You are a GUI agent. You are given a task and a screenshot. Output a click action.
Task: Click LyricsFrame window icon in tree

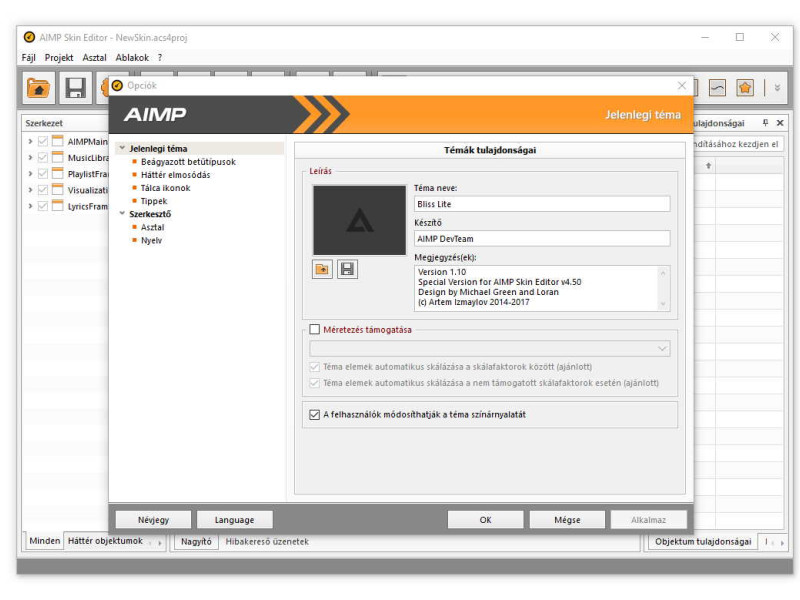click(58, 206)
